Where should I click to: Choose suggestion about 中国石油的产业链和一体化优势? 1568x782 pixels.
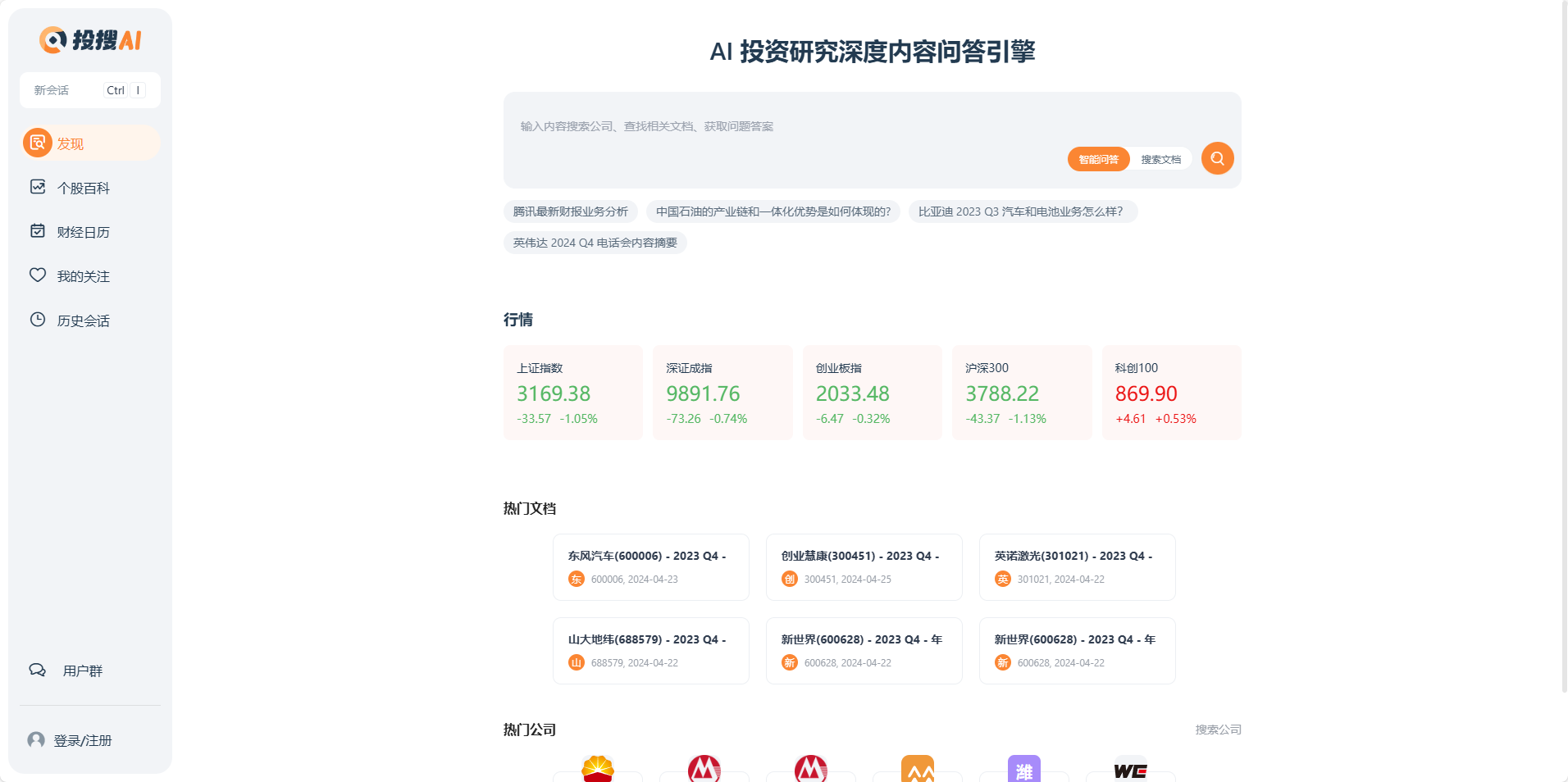coord(773,211)
